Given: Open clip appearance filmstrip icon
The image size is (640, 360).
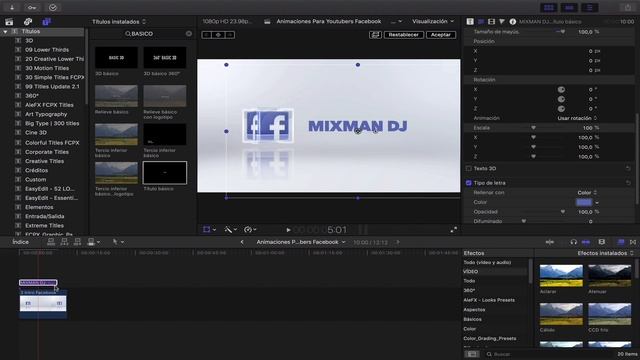Looking at the screenshot, I should [x=602, y=242].
